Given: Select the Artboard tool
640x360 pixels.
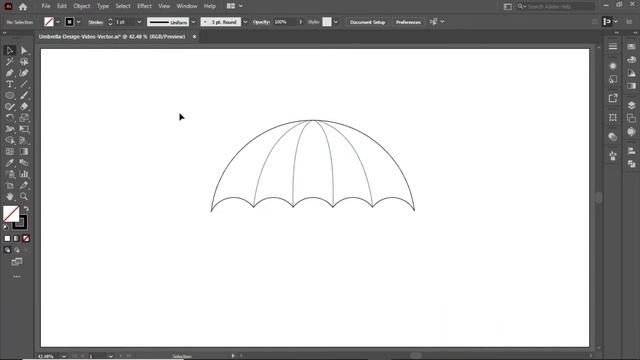Looking at the screenshot, I should pos(10,185).
